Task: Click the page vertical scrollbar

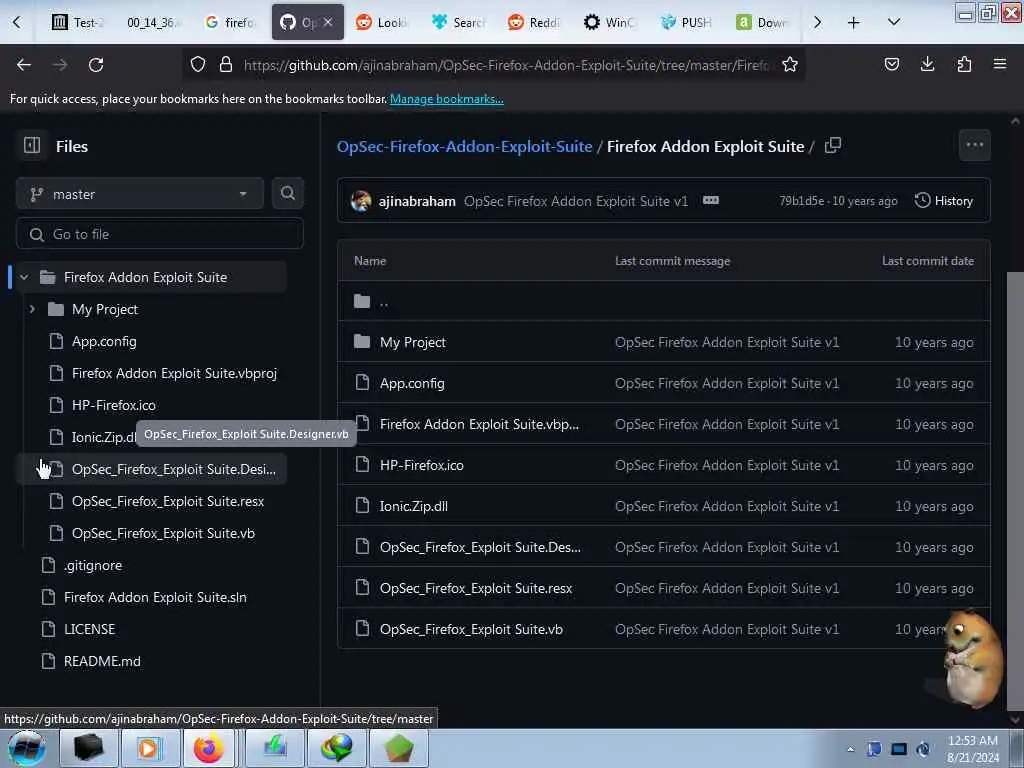Action: click(1014, 490)
